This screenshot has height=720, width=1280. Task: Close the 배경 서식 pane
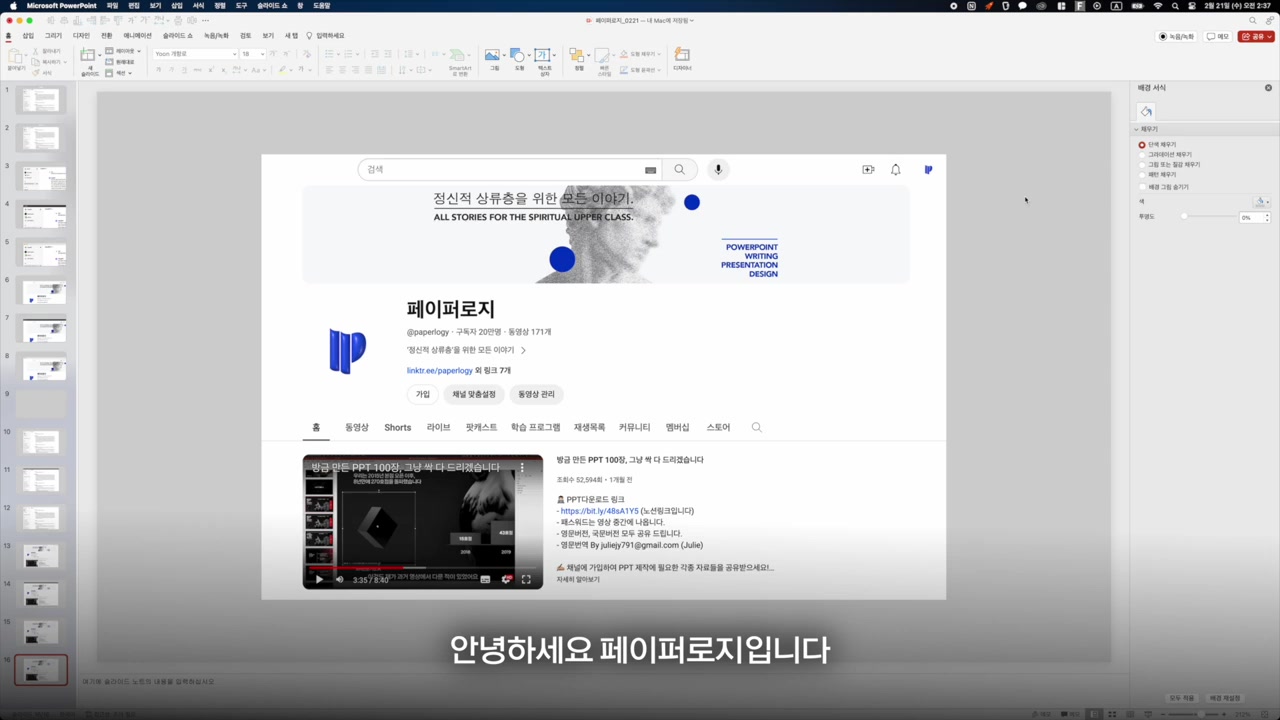tap(1268, 88)
